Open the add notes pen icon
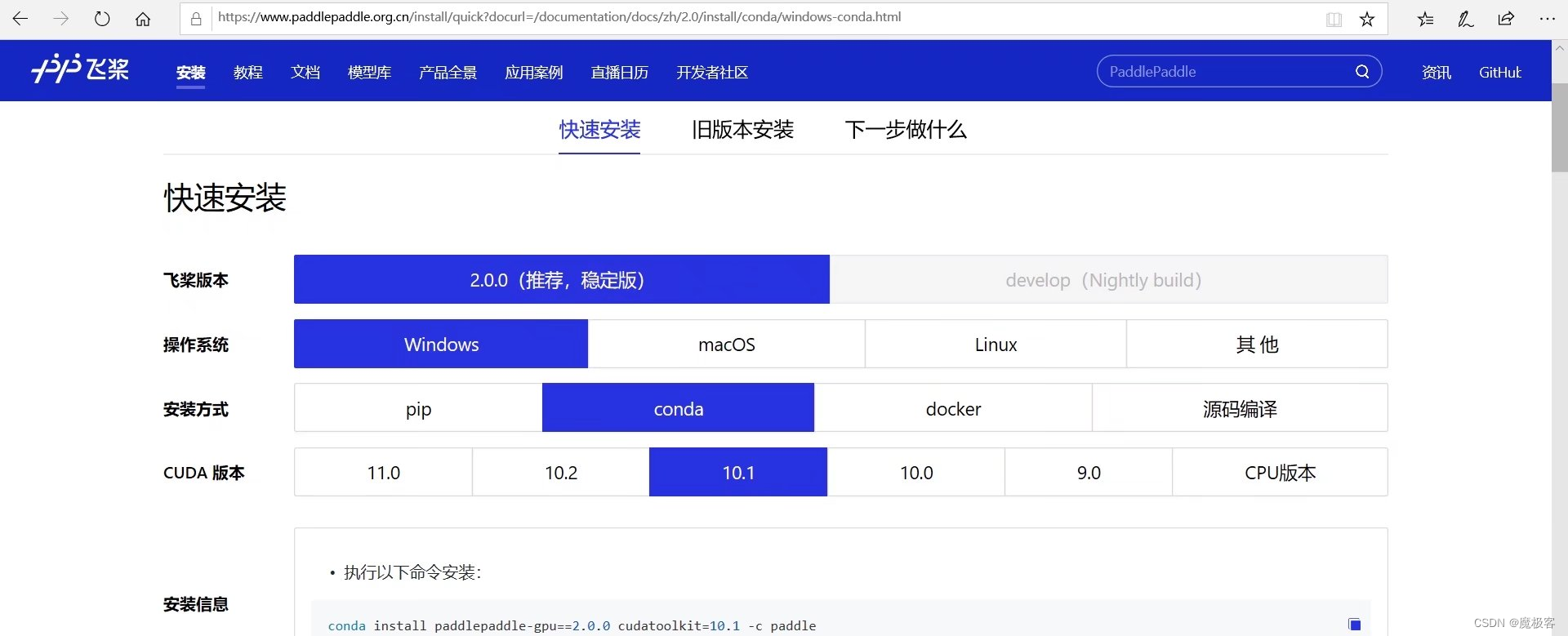 [x=1466, y=19]
